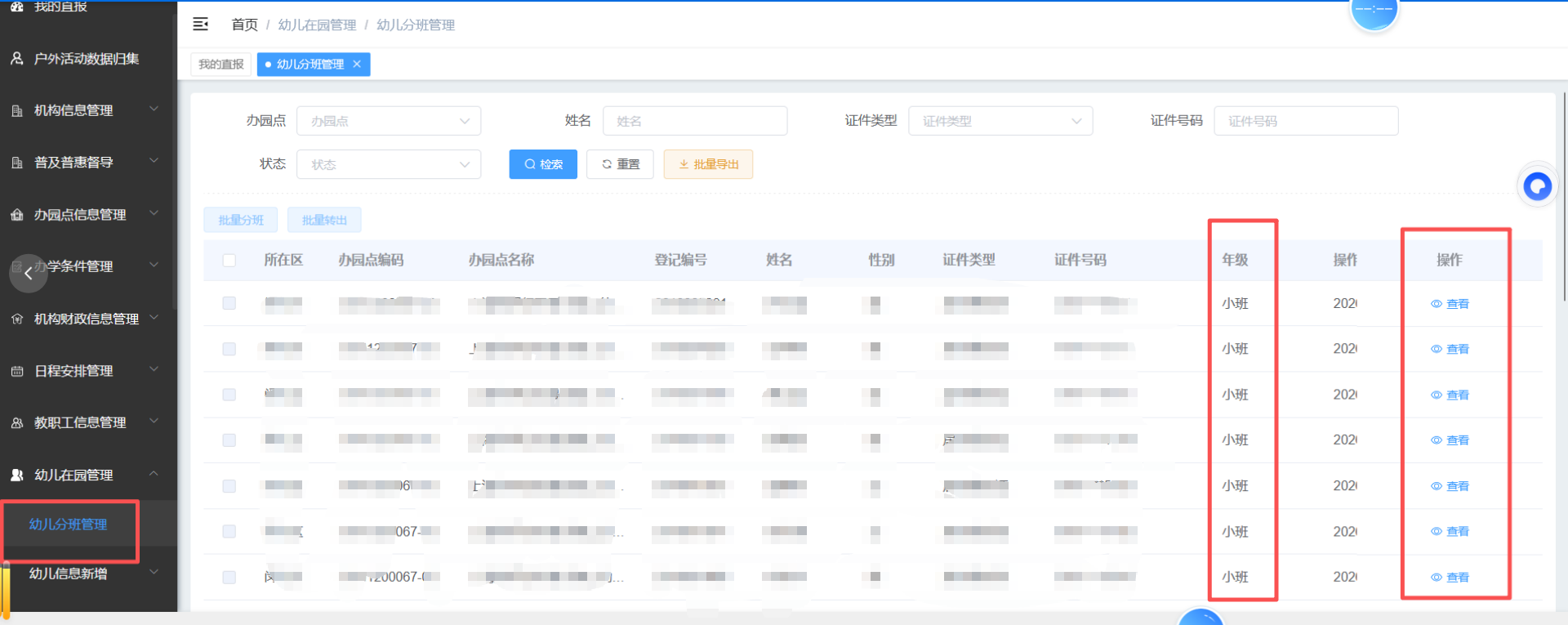This screenshot has height=625, width=1568.
Task: Expand 教职工信息管理 using its chevron
Action: click(154, 421)
